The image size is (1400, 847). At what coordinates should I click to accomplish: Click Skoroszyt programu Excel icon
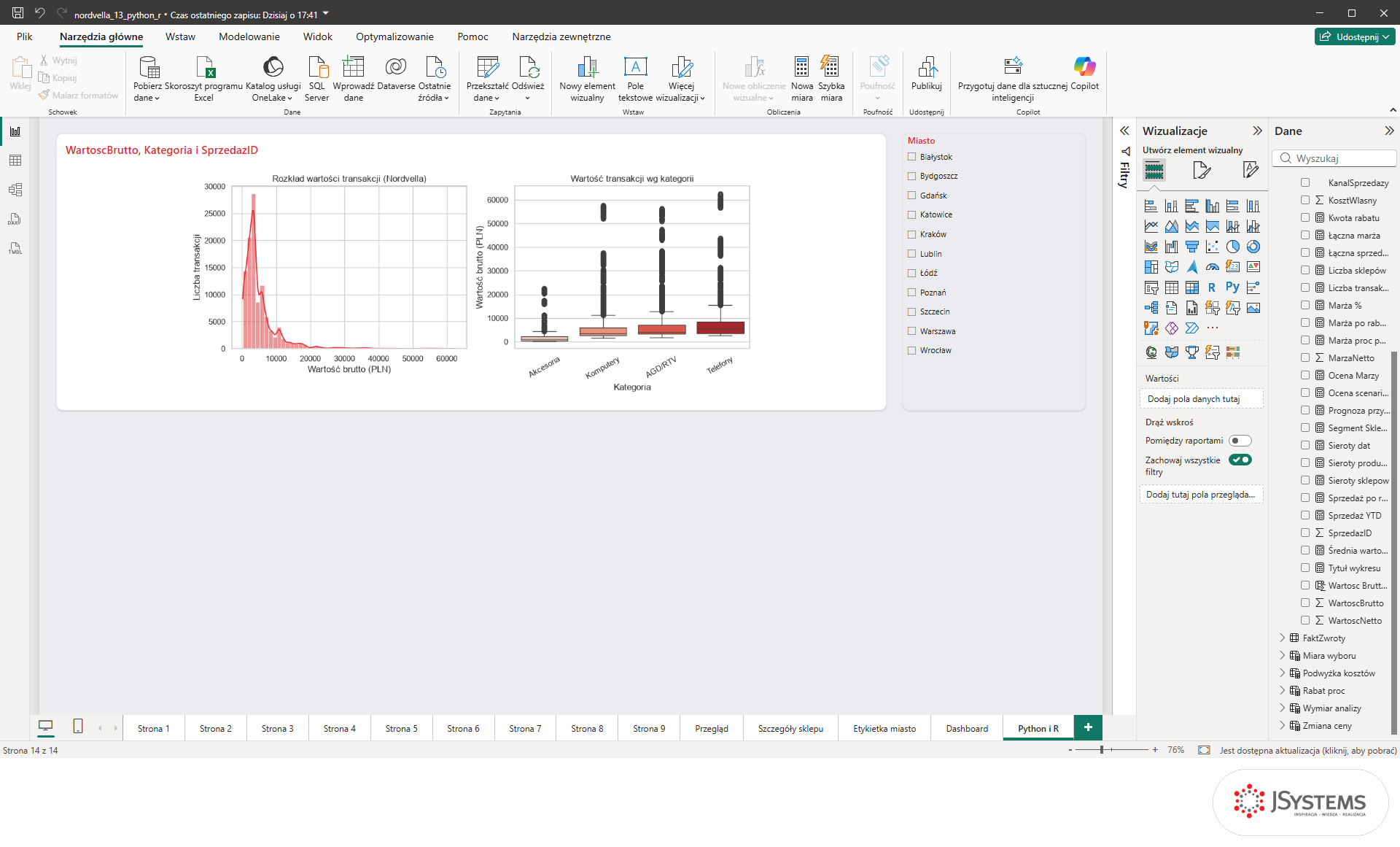[x=204, y=79]
